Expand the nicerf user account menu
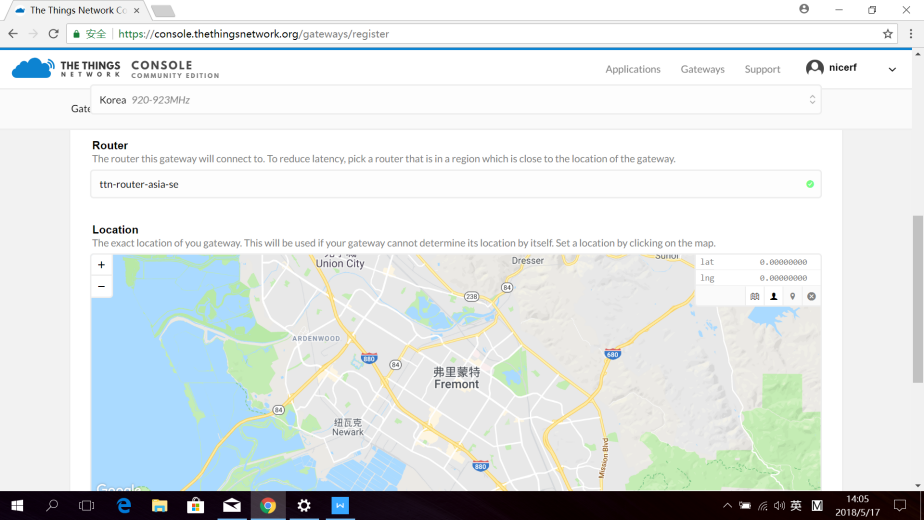The width and height of the screenshot is (924, 520). [892, 69]
